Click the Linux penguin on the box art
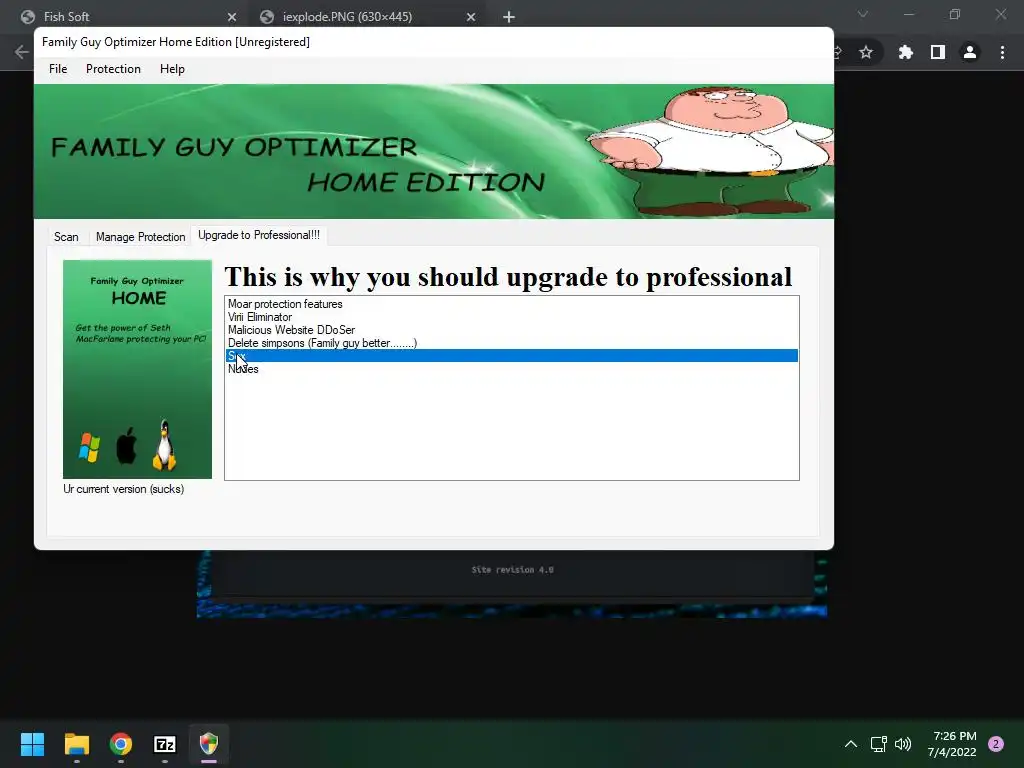The image size is (1024, 768). pos(164,445)
